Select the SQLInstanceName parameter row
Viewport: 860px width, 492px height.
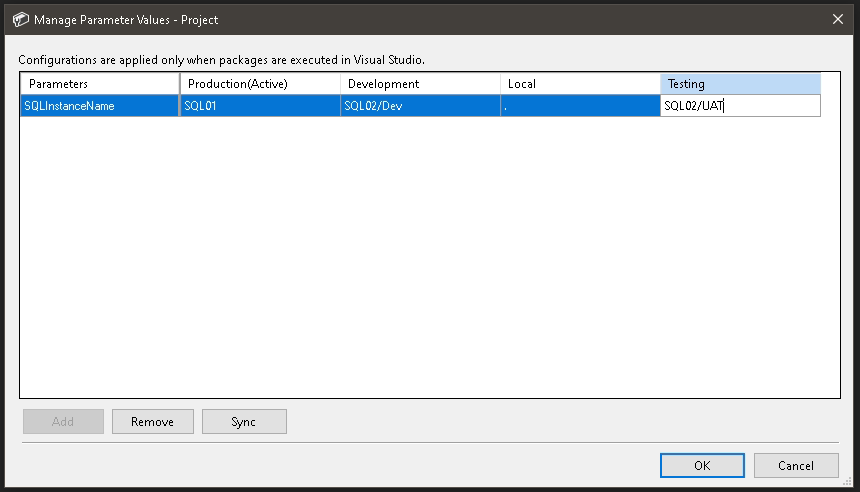(x=99, y=106)
